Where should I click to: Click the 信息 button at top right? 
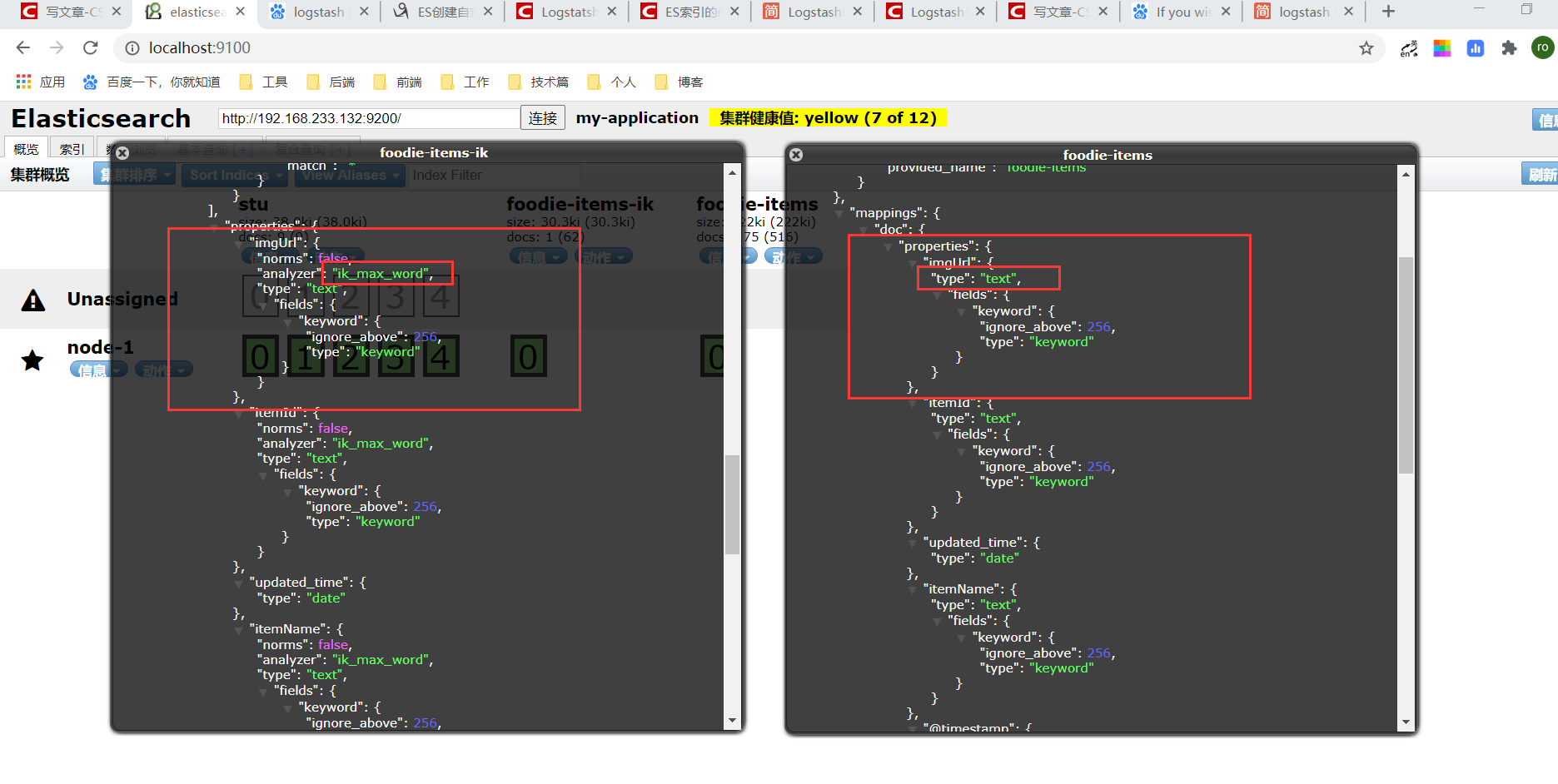coord(1546,120)
